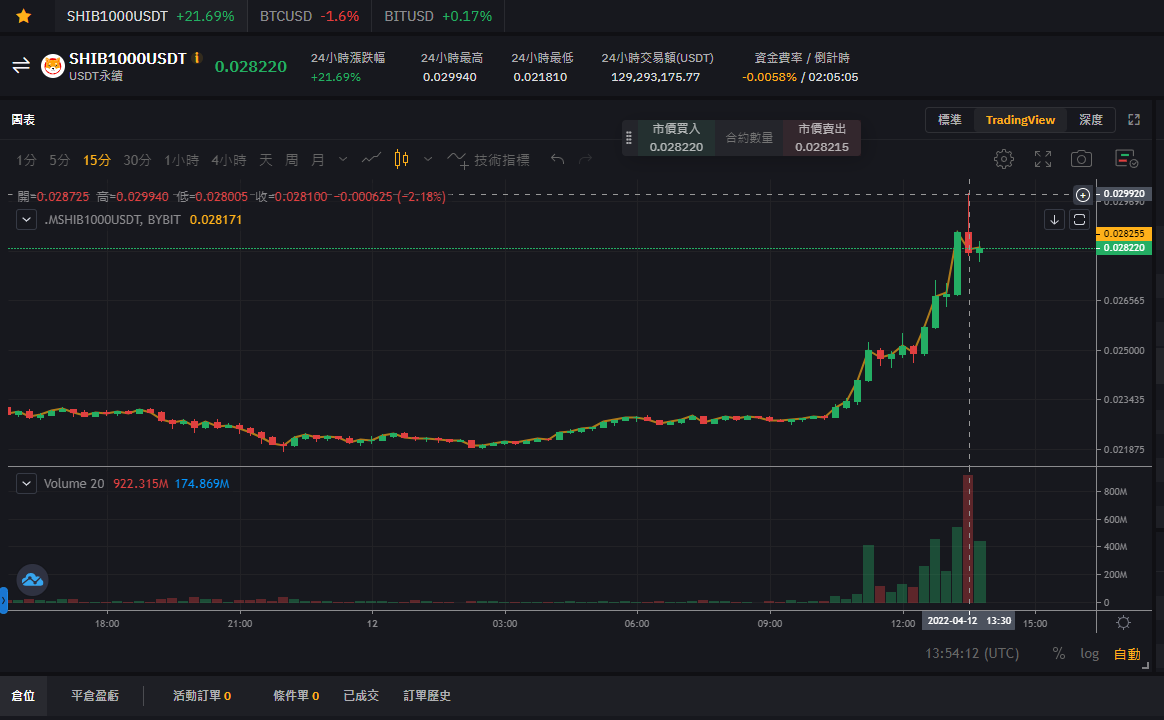The width and height of the screenshot is (1164, 720).
Task: Click the 市價買入 market buy button
Action: coord(676,137)
